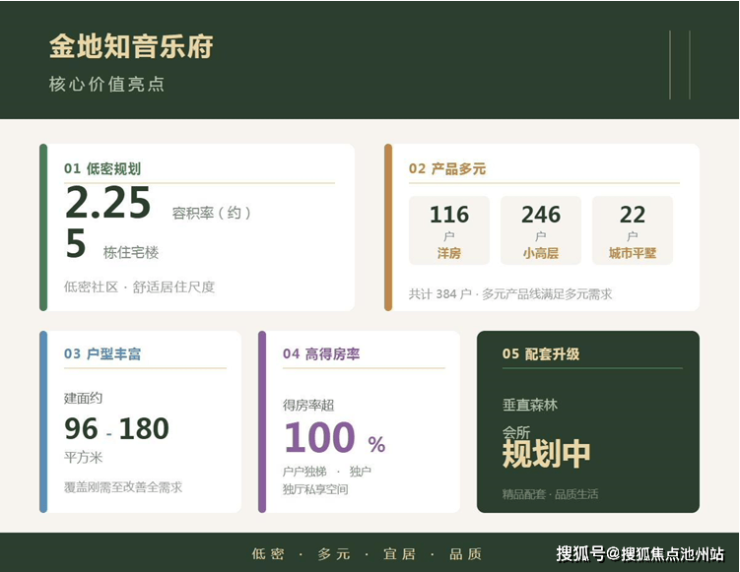Click the 共计 384 户 summary text
This screenshot has width=740, height=572.
click(510, 294)
